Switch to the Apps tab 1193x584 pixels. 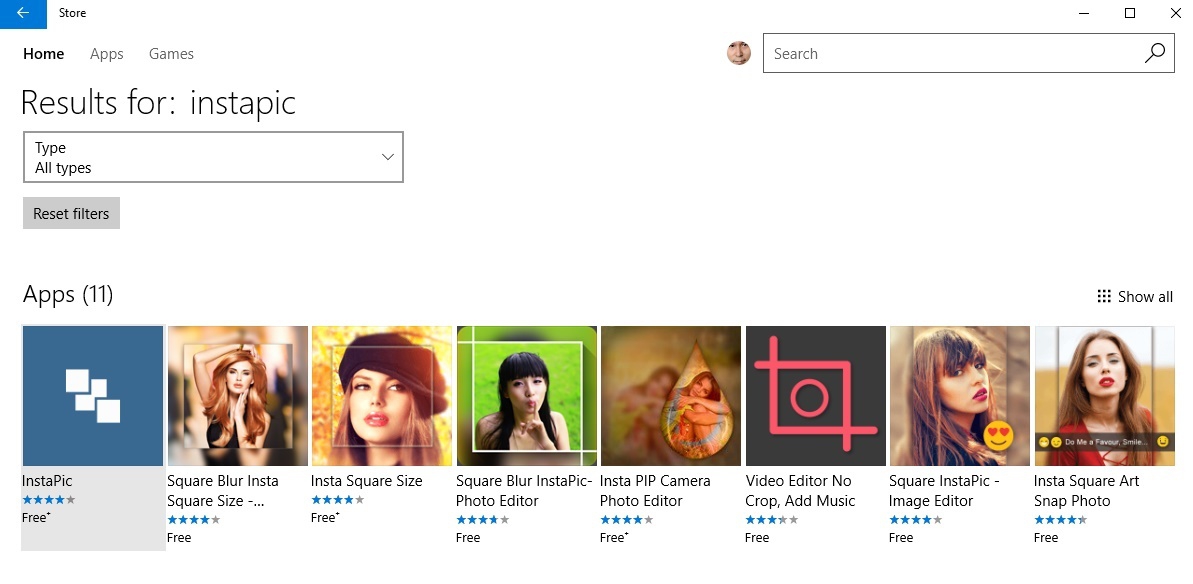point(107,54)
